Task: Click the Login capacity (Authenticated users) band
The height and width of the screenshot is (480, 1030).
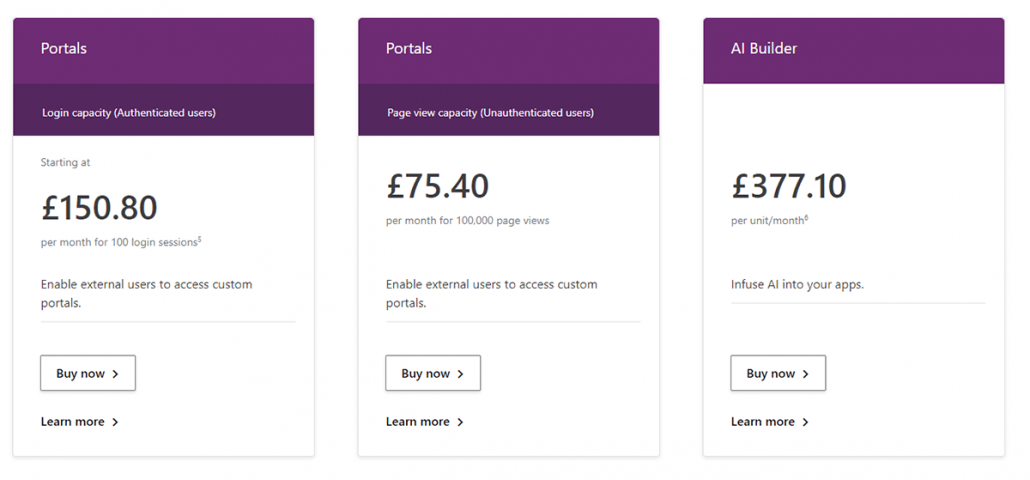Action: point(129,113)
